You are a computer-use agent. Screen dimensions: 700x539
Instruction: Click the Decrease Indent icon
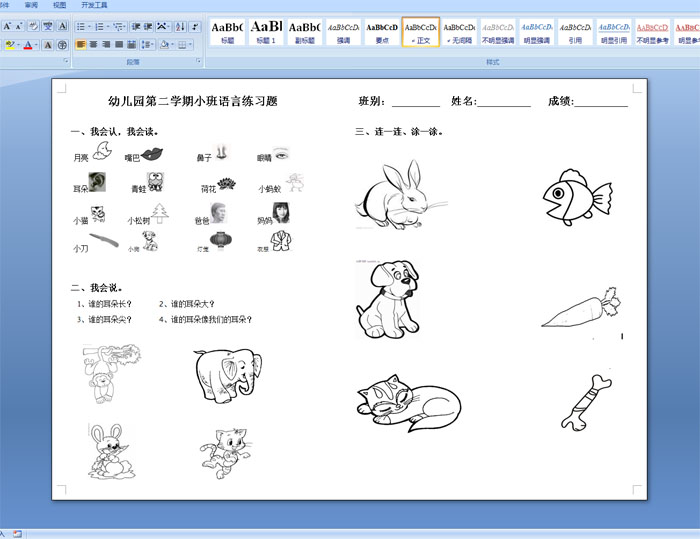(136, 27)
